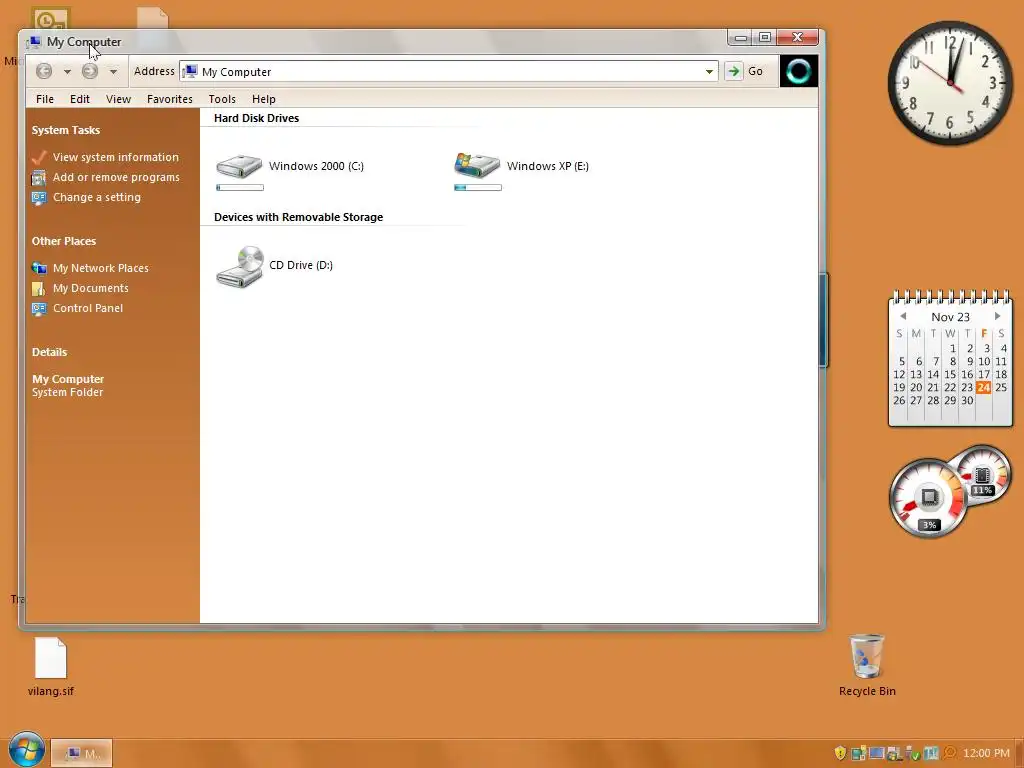The image size is (1024, 768).
Task: Open the View menu
Action: (x=118, y=99)
